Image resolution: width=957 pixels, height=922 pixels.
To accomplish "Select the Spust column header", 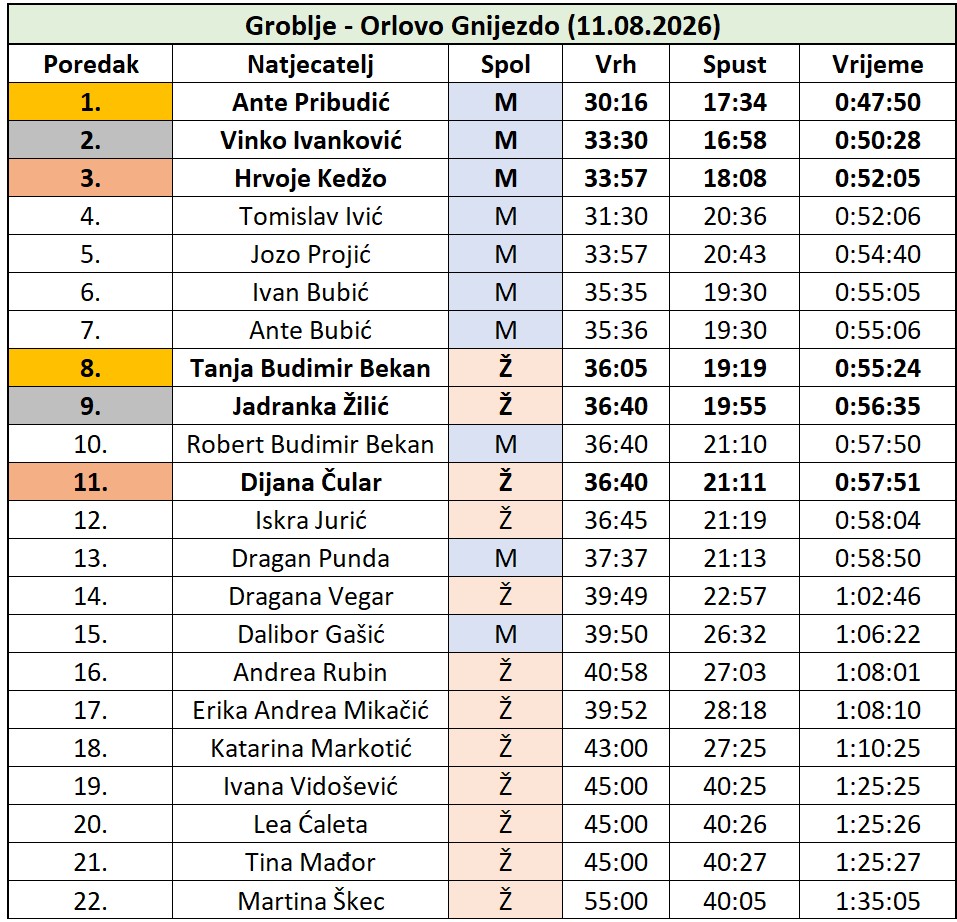I will click(734, 64).
